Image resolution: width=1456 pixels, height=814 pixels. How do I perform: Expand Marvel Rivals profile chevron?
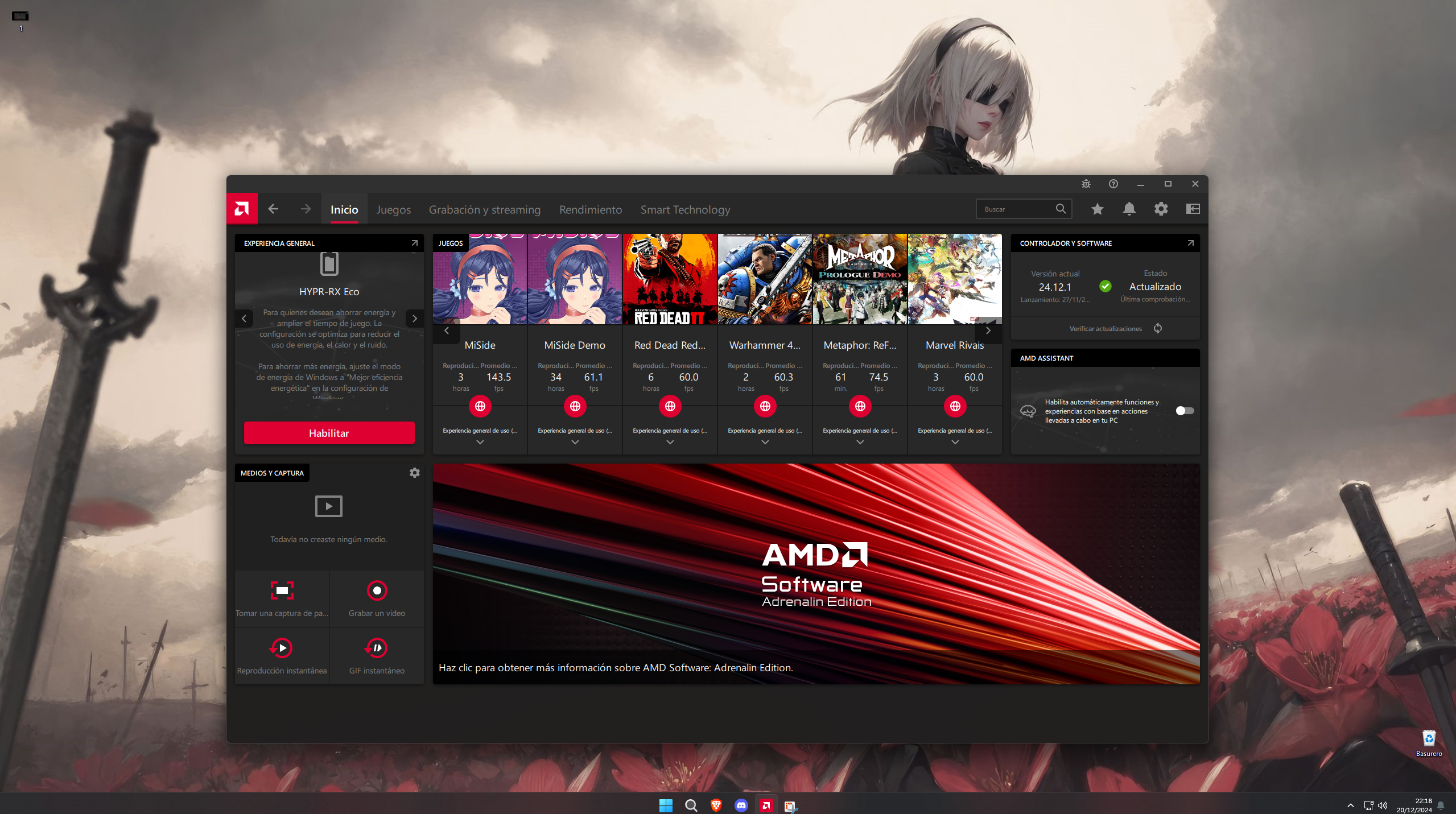point(955,442)
